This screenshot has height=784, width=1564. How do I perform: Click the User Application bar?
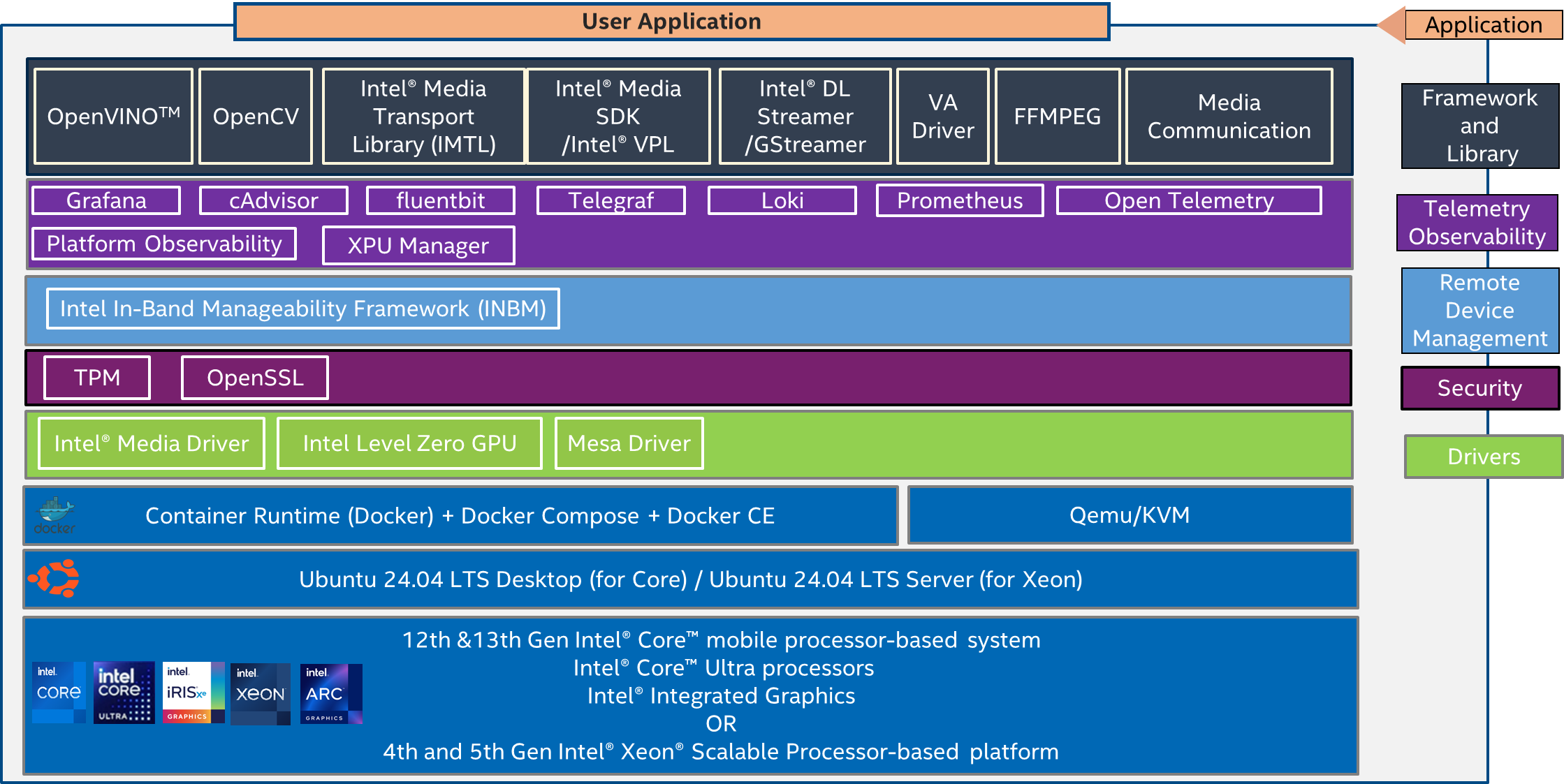(671, 22)
